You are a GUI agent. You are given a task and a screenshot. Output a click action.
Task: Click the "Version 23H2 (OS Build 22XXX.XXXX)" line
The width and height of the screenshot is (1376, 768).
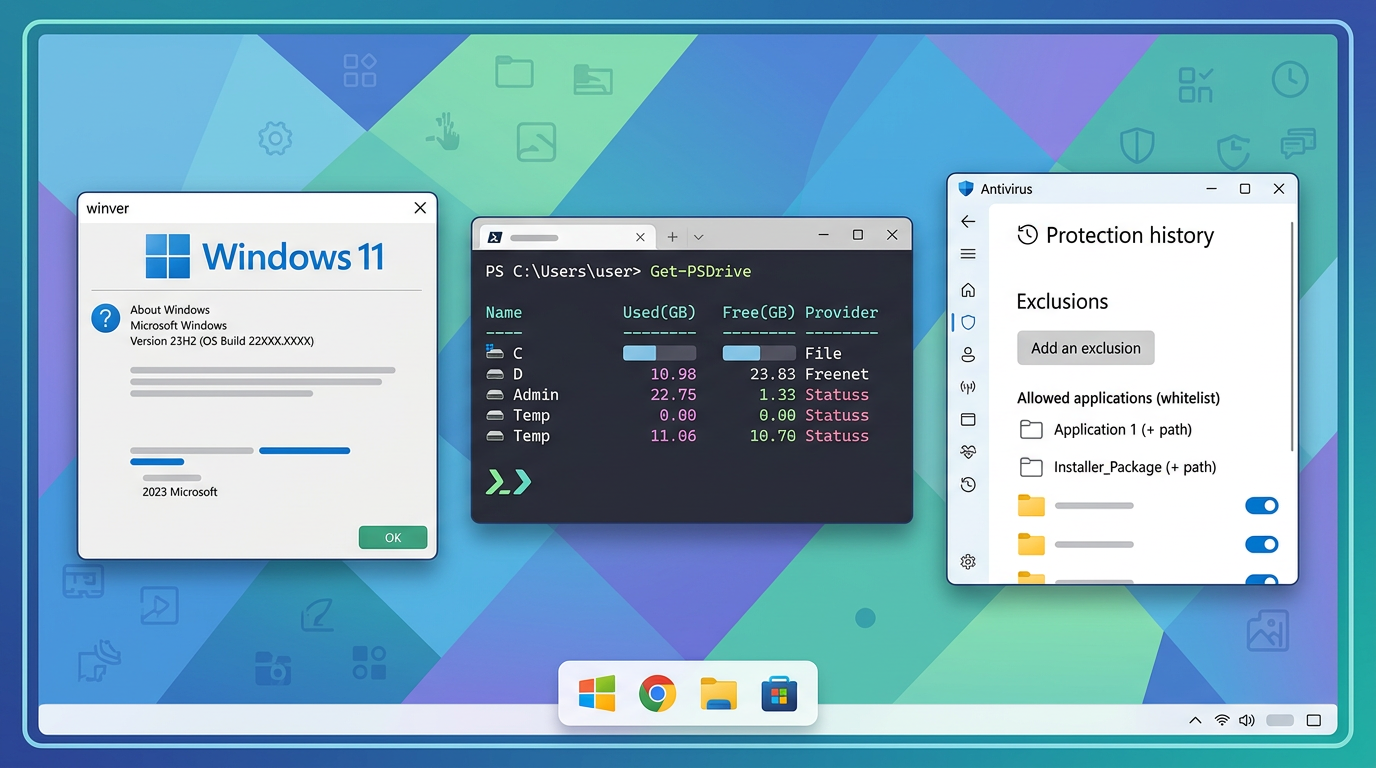tap(222, 341)
